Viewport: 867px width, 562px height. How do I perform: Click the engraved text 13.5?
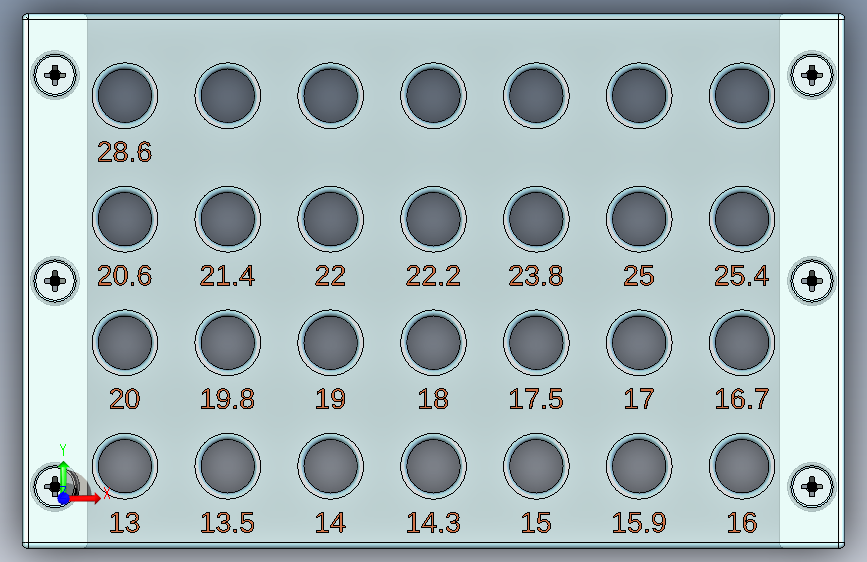click(227, 523)
